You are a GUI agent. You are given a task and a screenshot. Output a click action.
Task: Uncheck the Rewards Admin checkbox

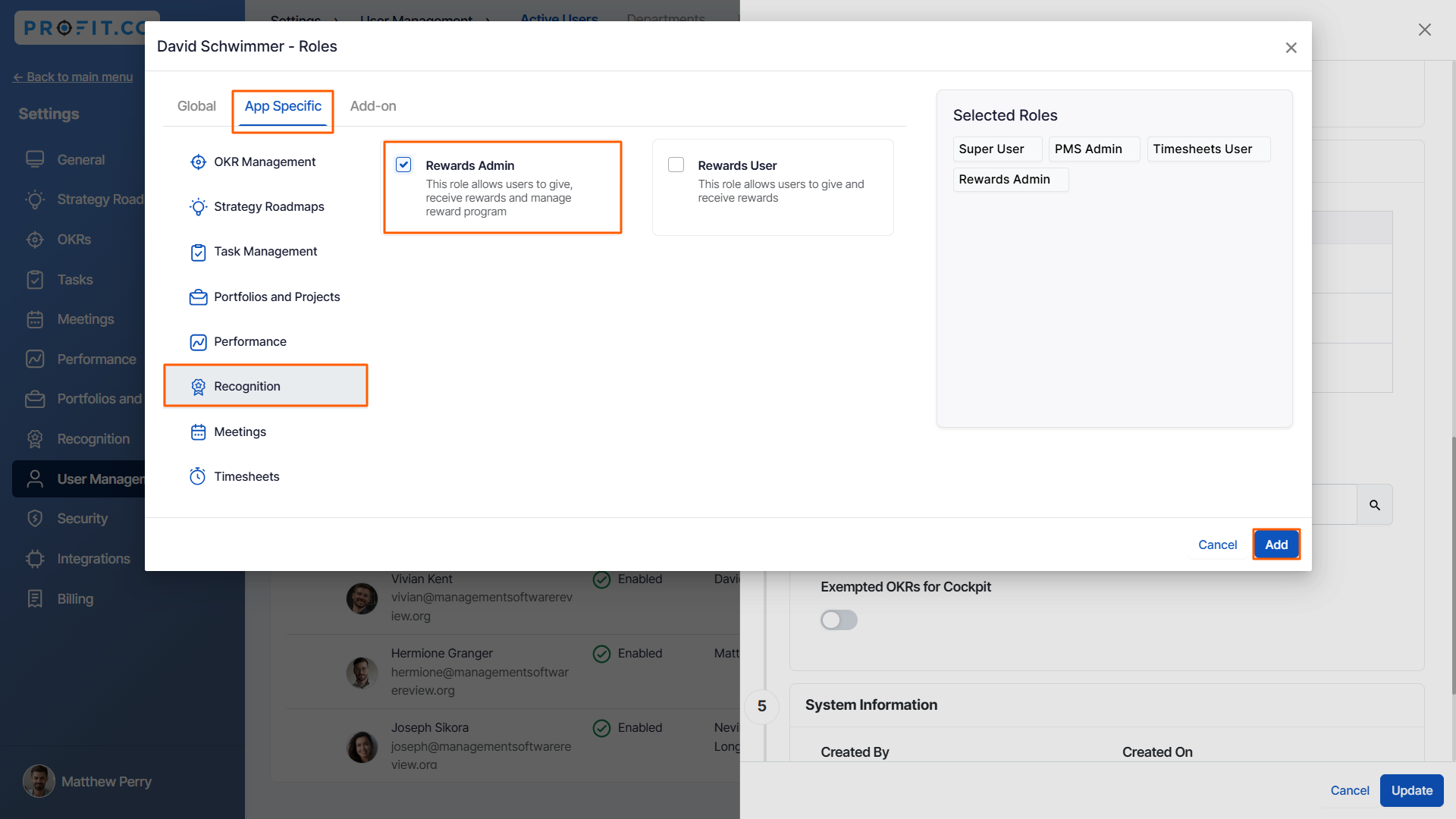coord(403,165)
